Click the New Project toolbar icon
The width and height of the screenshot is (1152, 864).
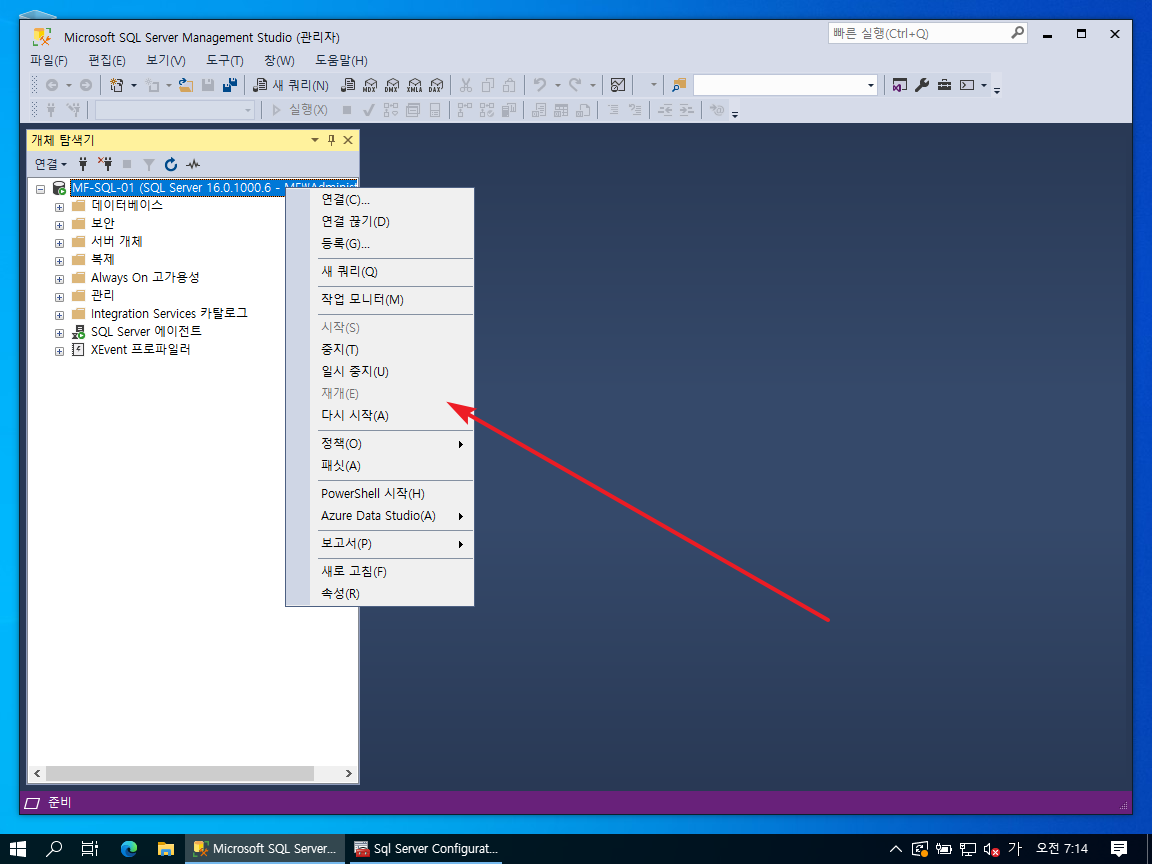click(x=116, y=85)
